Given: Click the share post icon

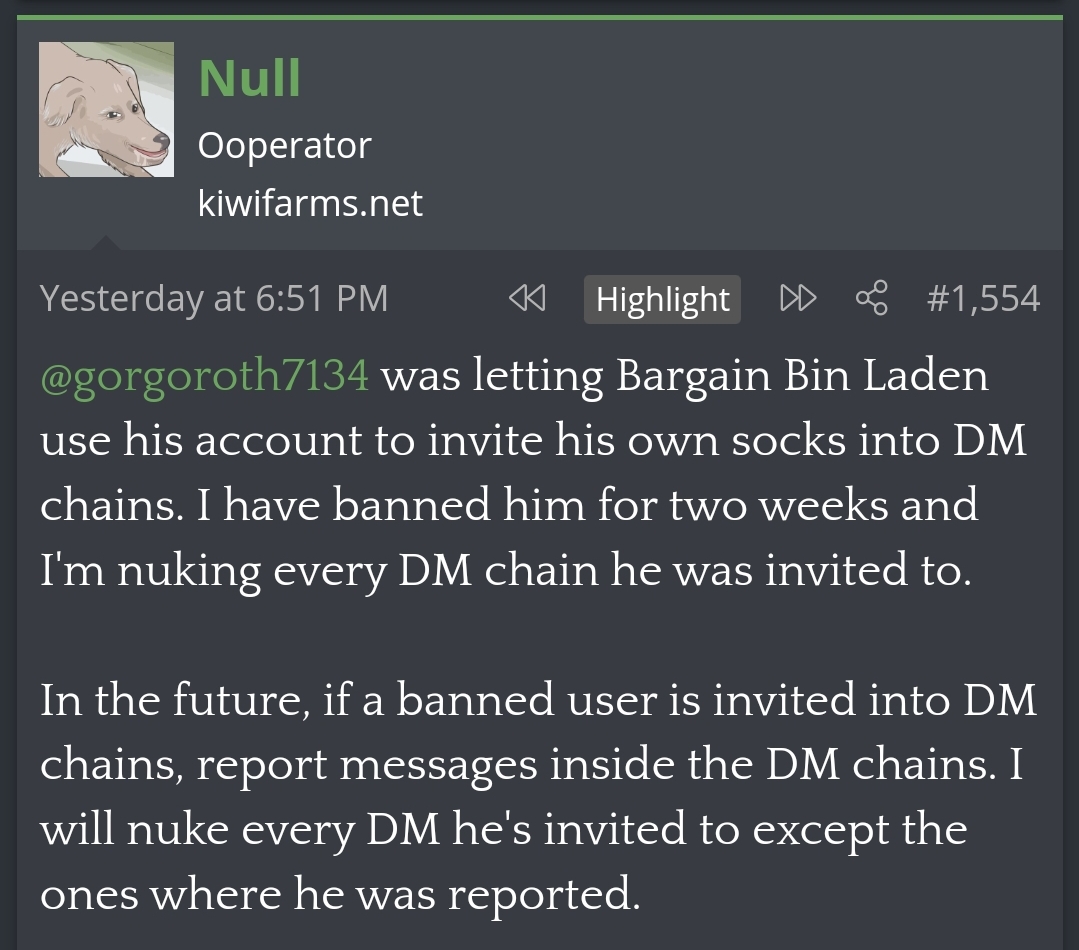Looking at the screenshot, I should tap(871, 299).
